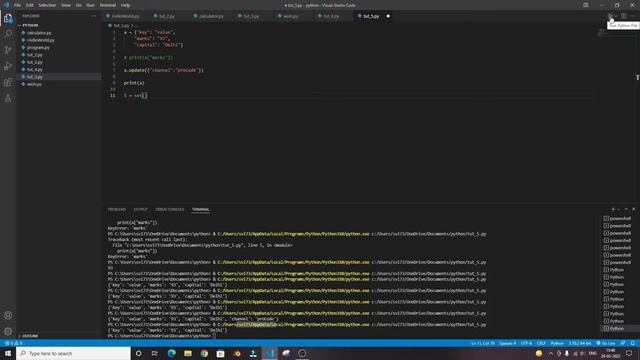Screen dimensions: 640x360
Task: Open Microsoft Edge from taskbar
Action: (x=171, y=353)
